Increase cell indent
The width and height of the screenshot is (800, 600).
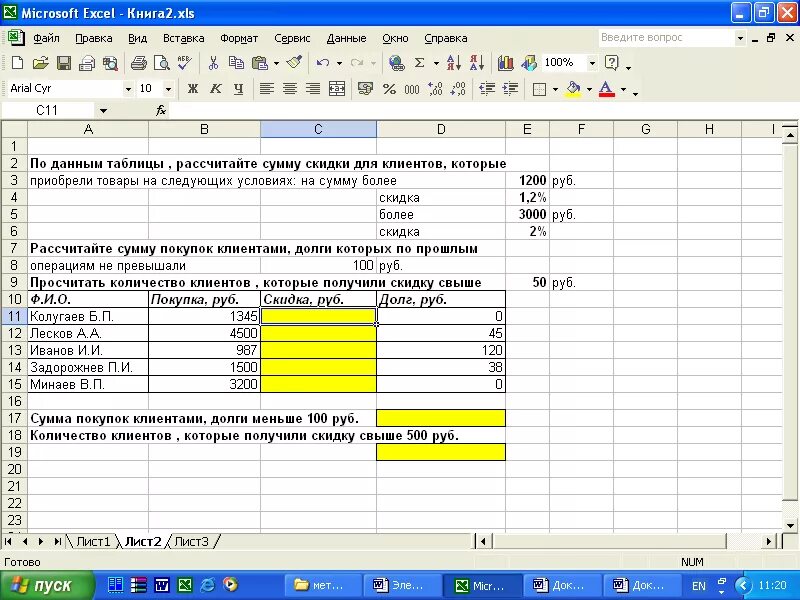510,89
